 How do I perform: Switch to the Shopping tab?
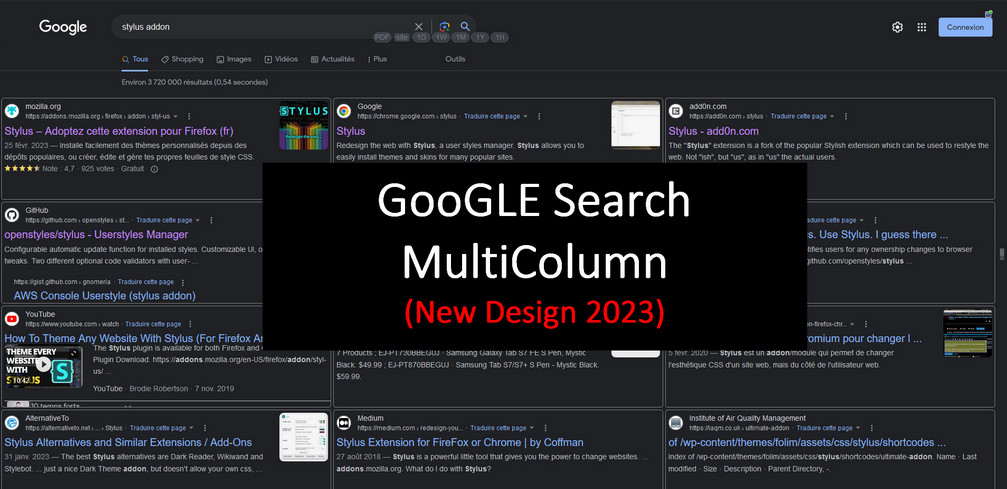182,59
